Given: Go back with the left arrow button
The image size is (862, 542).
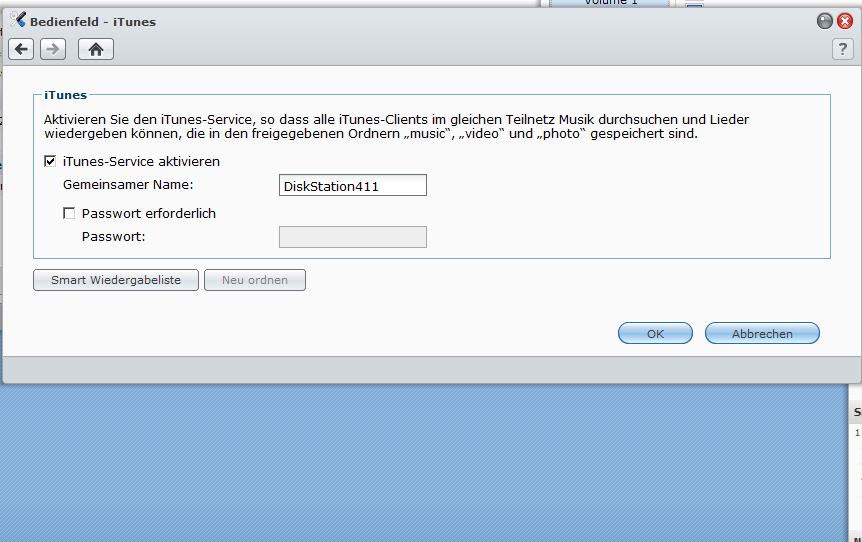Looking at the screenshot, I should 21,49.
